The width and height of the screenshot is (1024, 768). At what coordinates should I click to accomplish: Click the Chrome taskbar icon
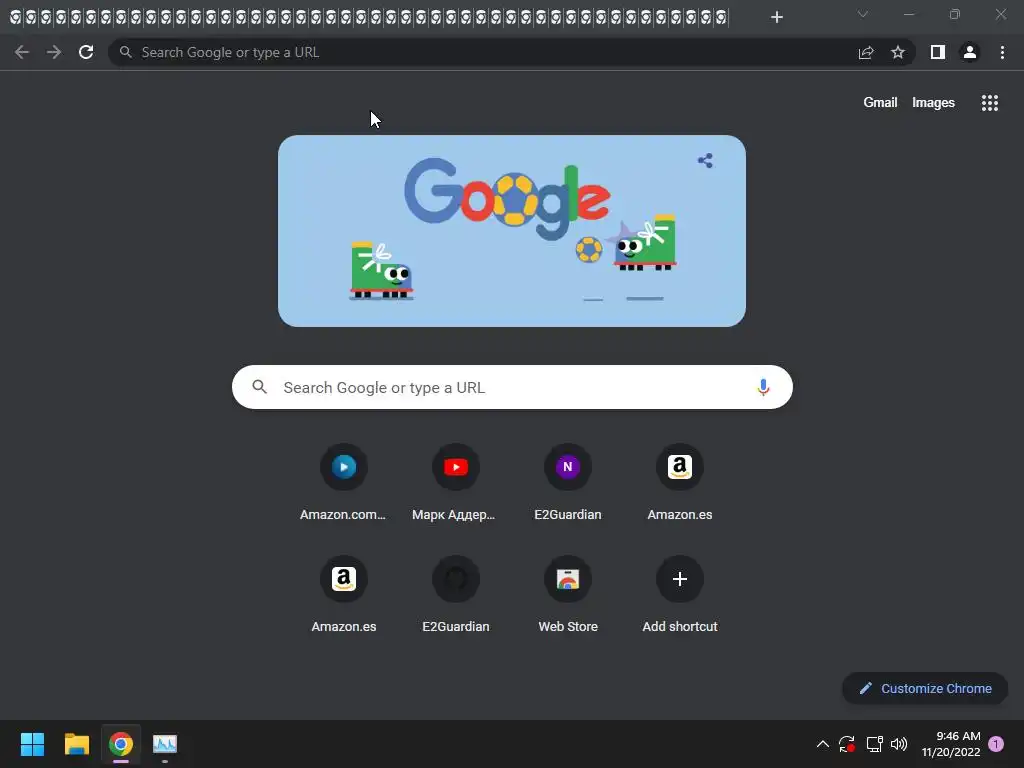tap(121, 744)
